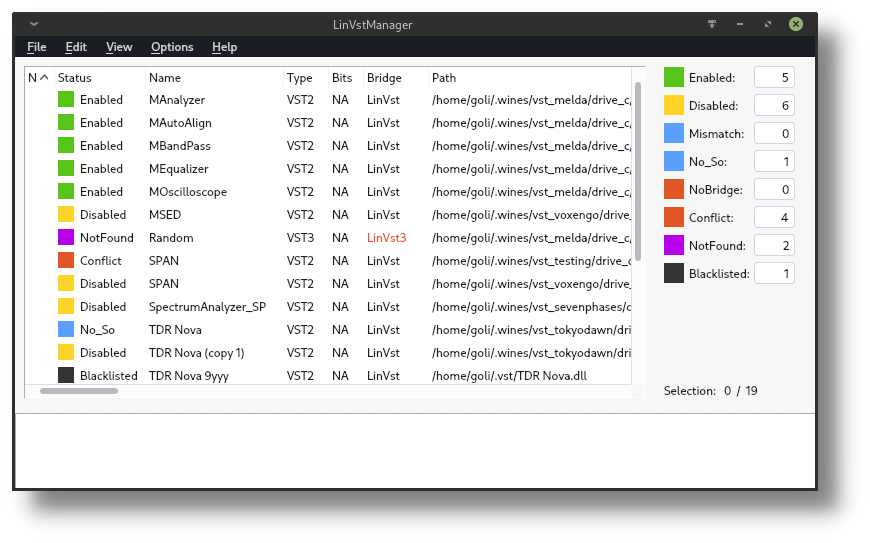Click yellow icon of TDR Nova (copy 1) row

coord(66,352)
